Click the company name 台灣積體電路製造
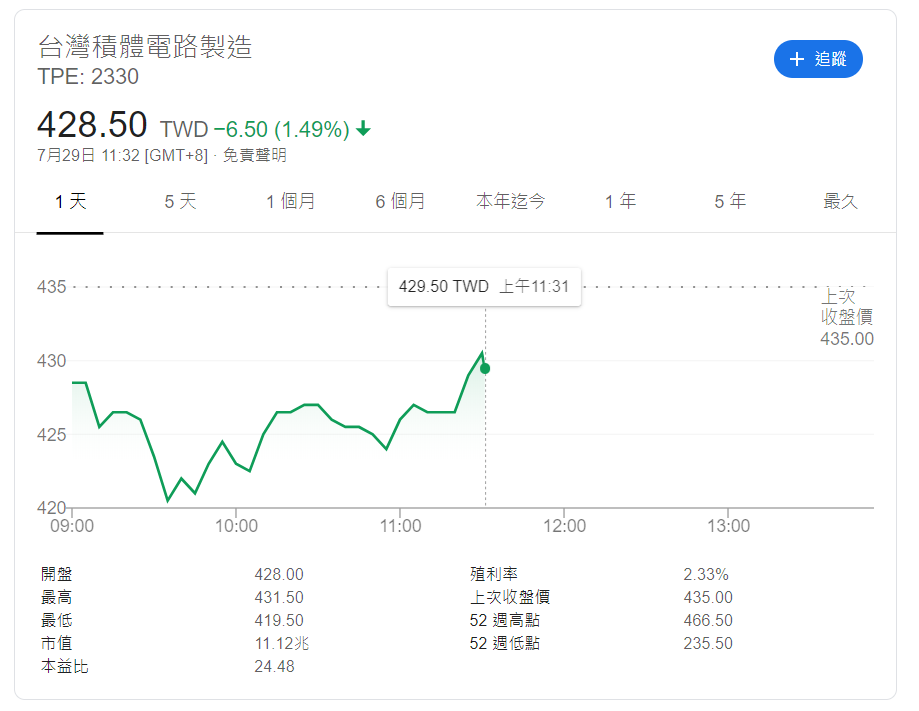The image size is (919, 711). [145, 46]
